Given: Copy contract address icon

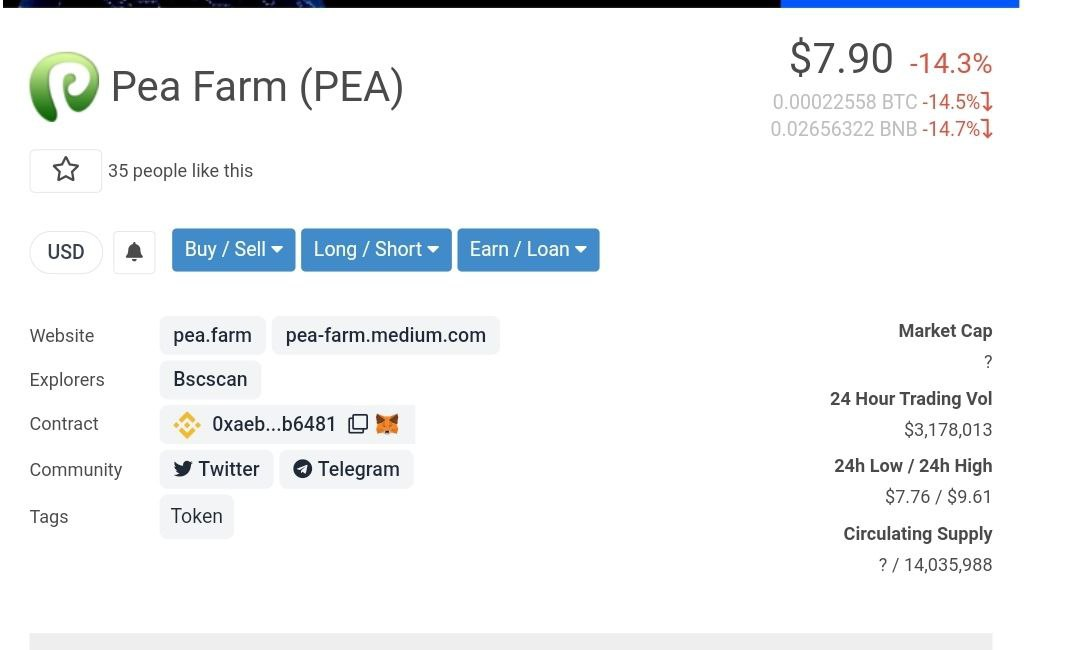Looking at the screenshot, I should click(x=358, y=423).
